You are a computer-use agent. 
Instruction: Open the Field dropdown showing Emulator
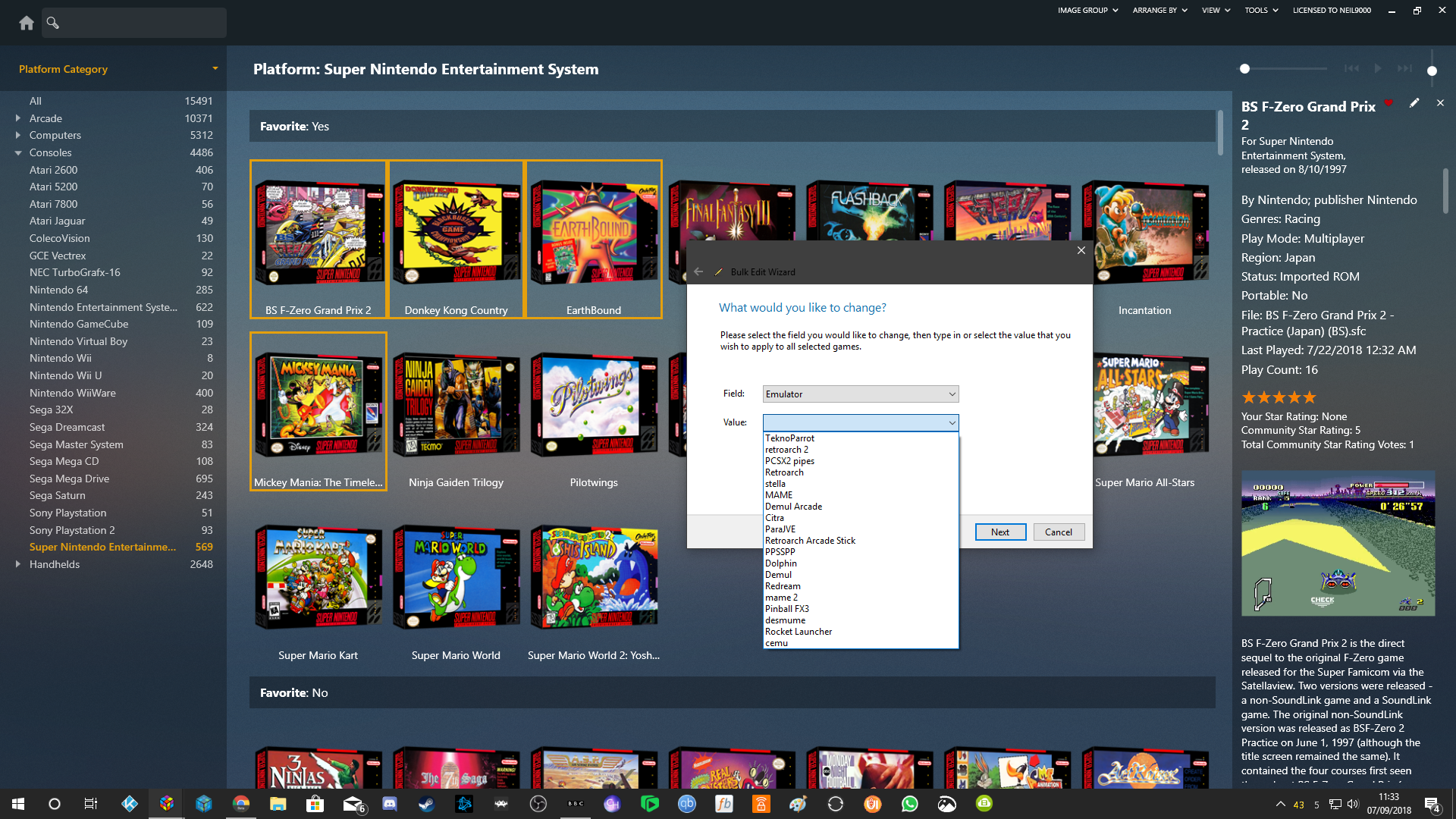pos(861,394)
